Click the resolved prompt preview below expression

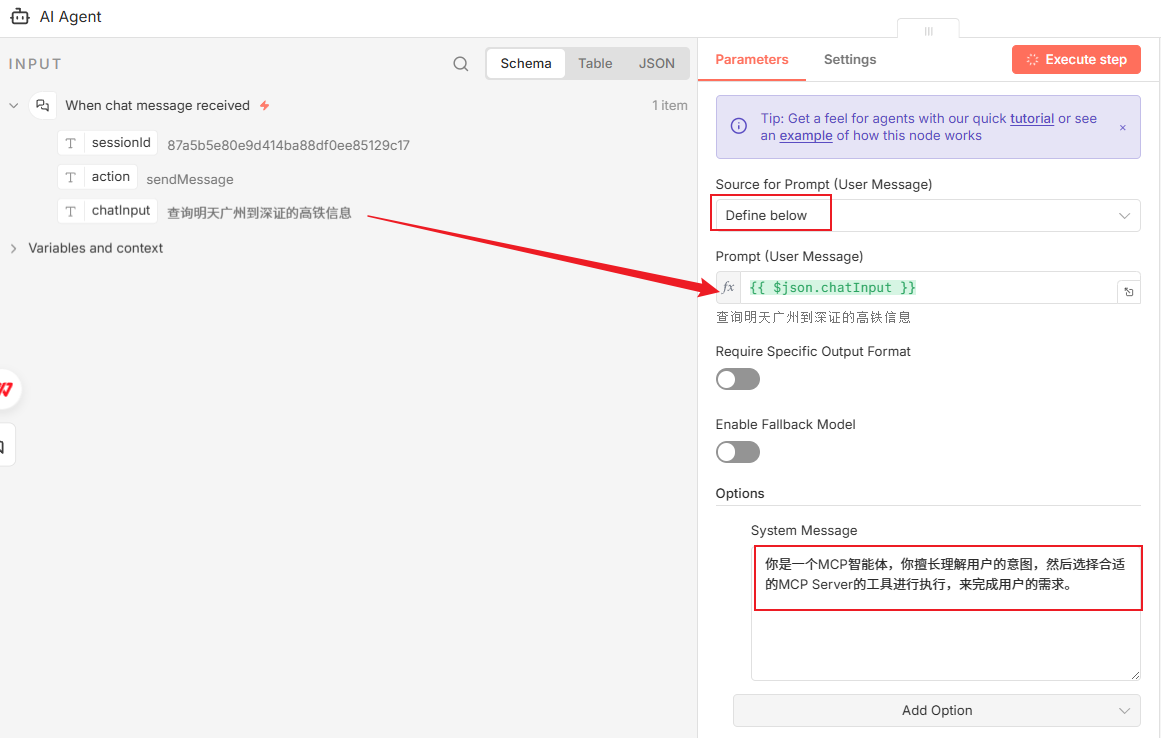(813, 318)
